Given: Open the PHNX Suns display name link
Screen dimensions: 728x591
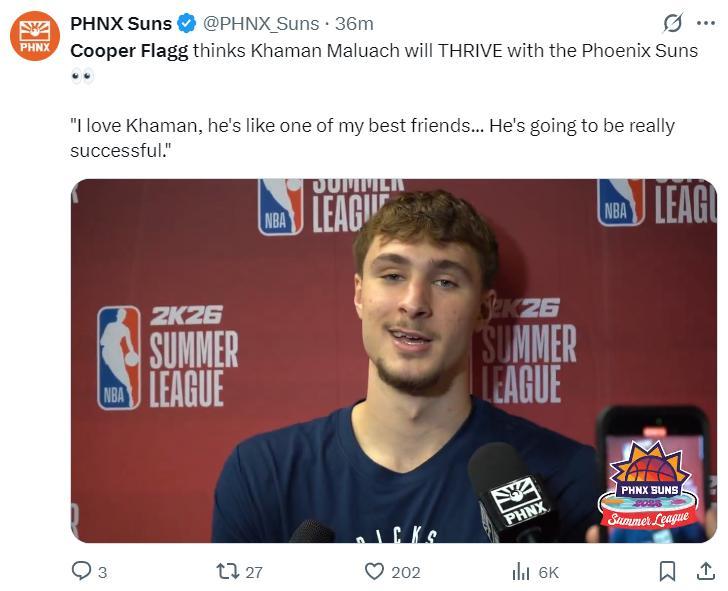Looking at the screenshot, I should click(x=120, y=23).
